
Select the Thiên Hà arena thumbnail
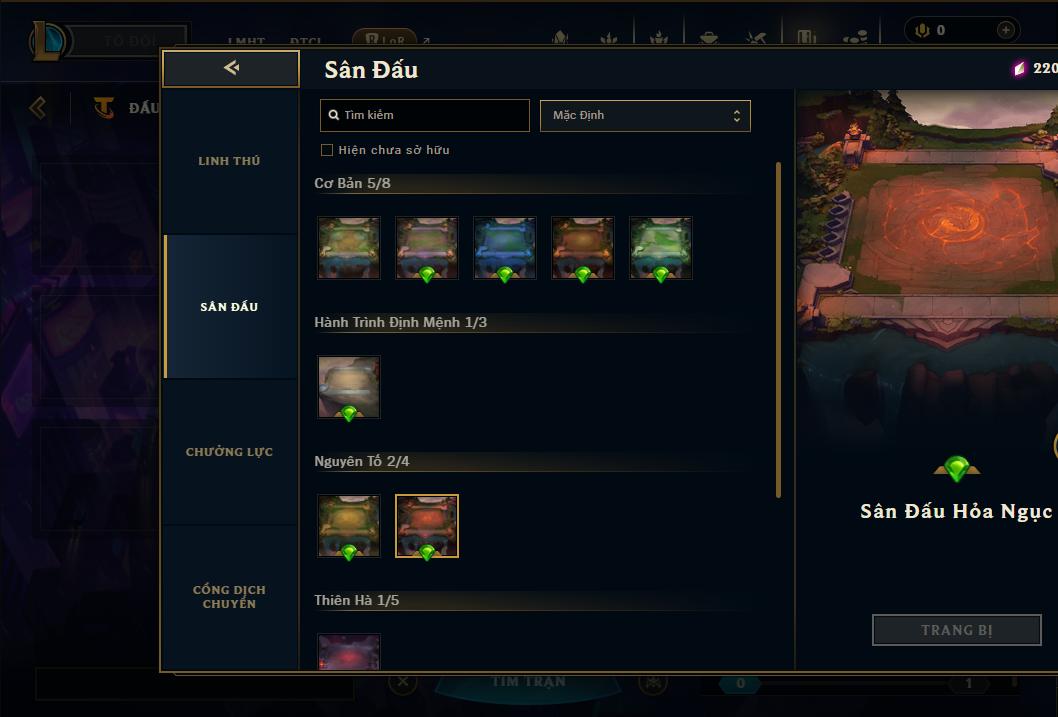[349, 652]
